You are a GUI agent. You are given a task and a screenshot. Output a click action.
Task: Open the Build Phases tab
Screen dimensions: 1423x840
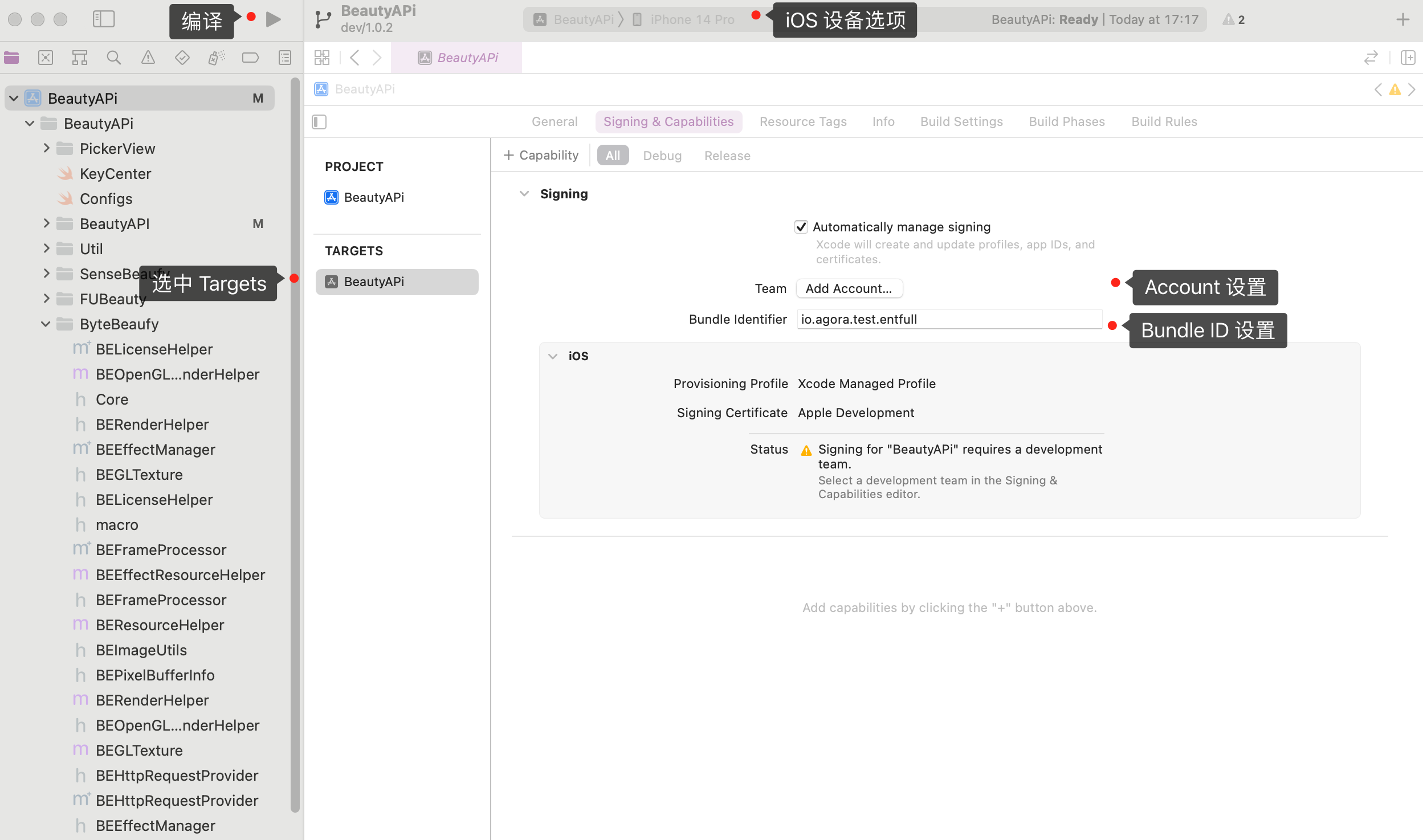[x=1067, y=121]
